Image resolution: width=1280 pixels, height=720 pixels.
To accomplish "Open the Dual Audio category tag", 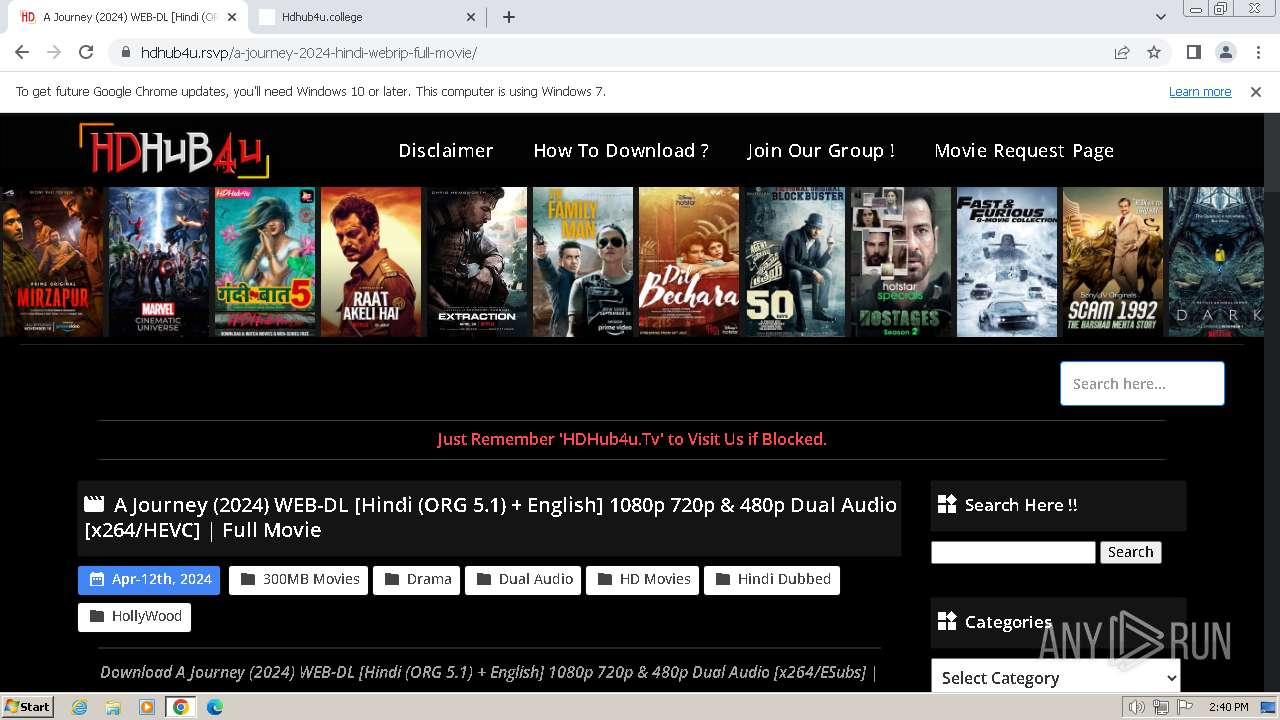I will (523, 580).
